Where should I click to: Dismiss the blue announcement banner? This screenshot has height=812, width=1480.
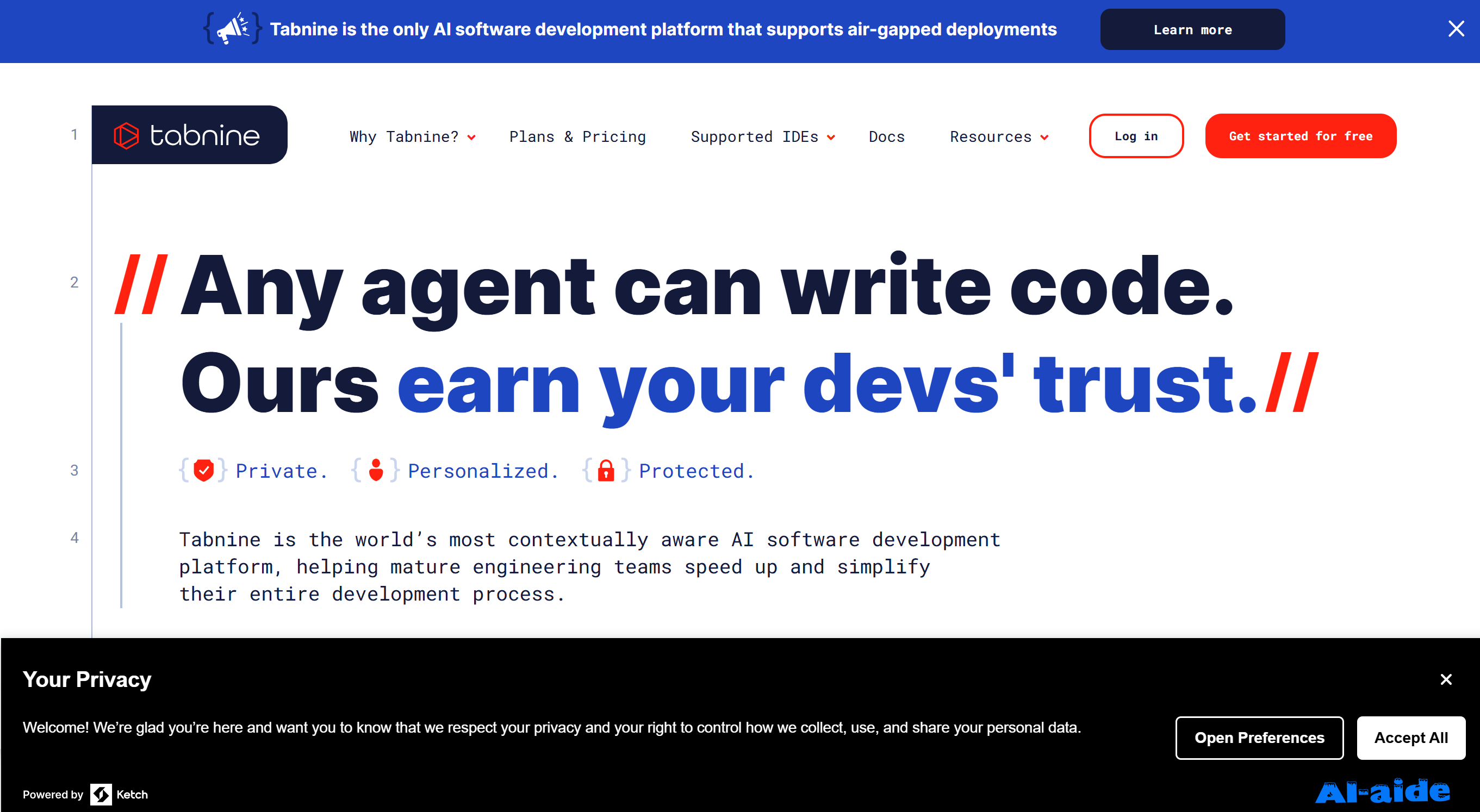[x=1456, y=29]
